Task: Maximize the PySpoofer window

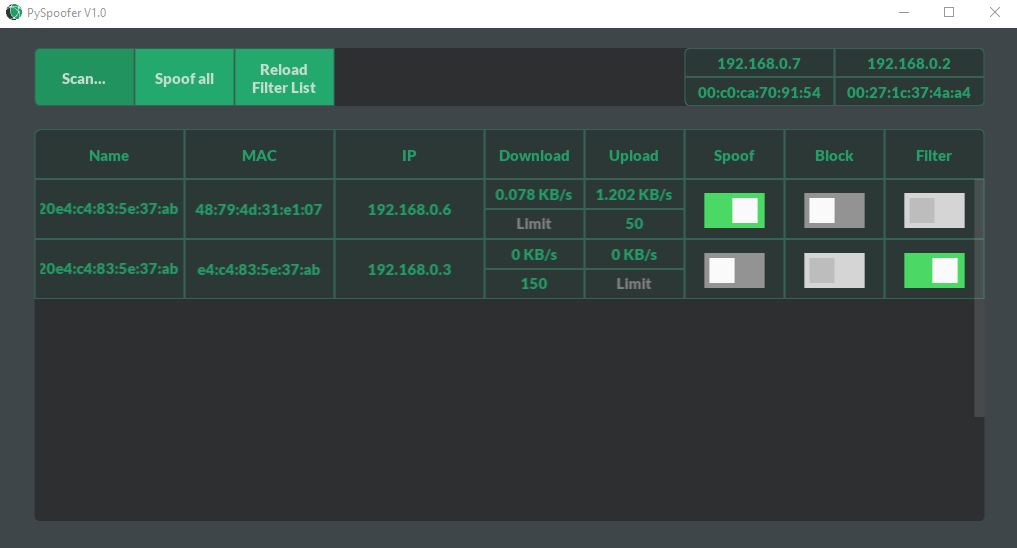Action: pyautogui.click(x=949, y=12)
